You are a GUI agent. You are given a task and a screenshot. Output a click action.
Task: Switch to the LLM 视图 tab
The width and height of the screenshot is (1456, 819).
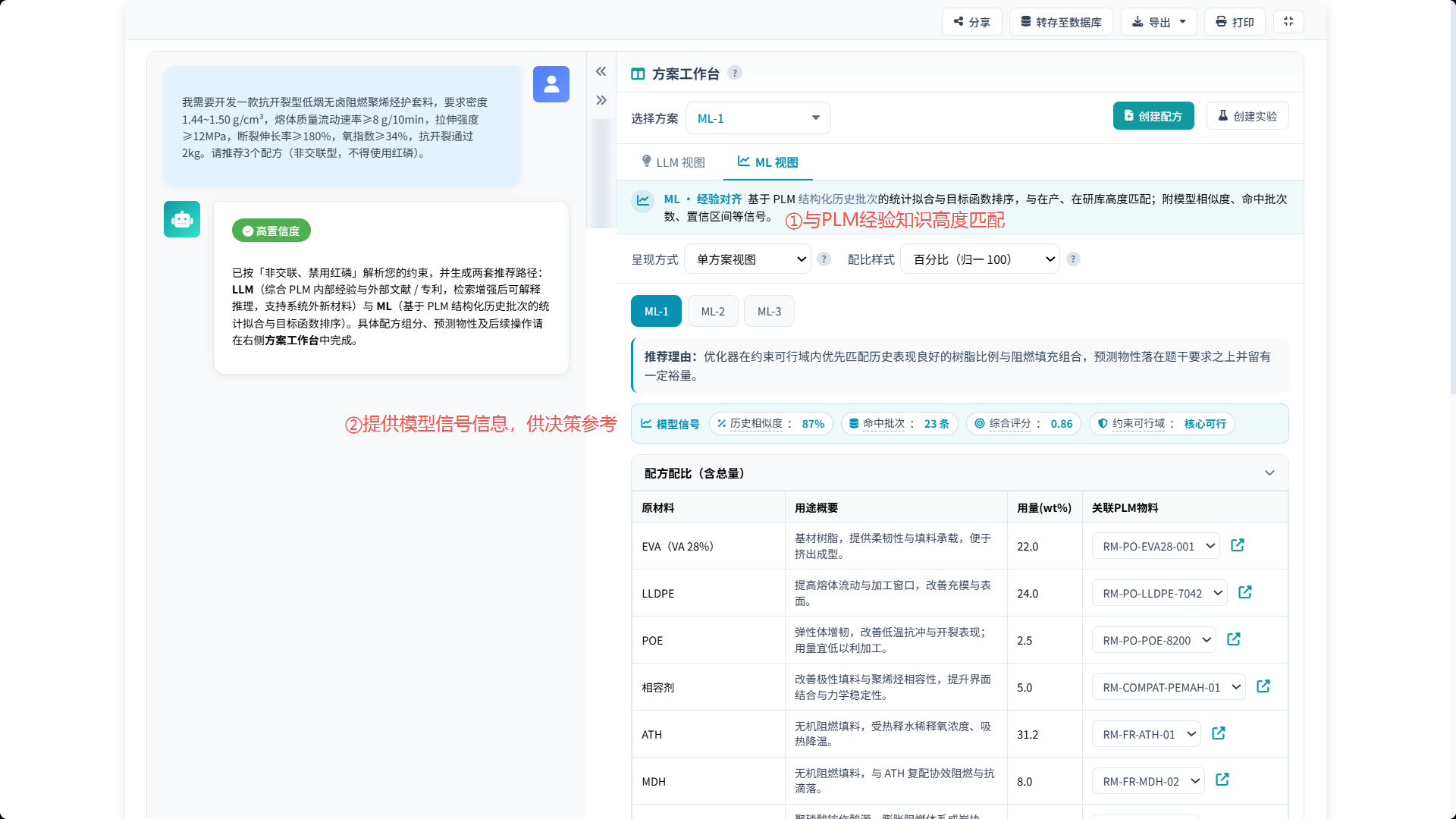click(x=673, y=162)
